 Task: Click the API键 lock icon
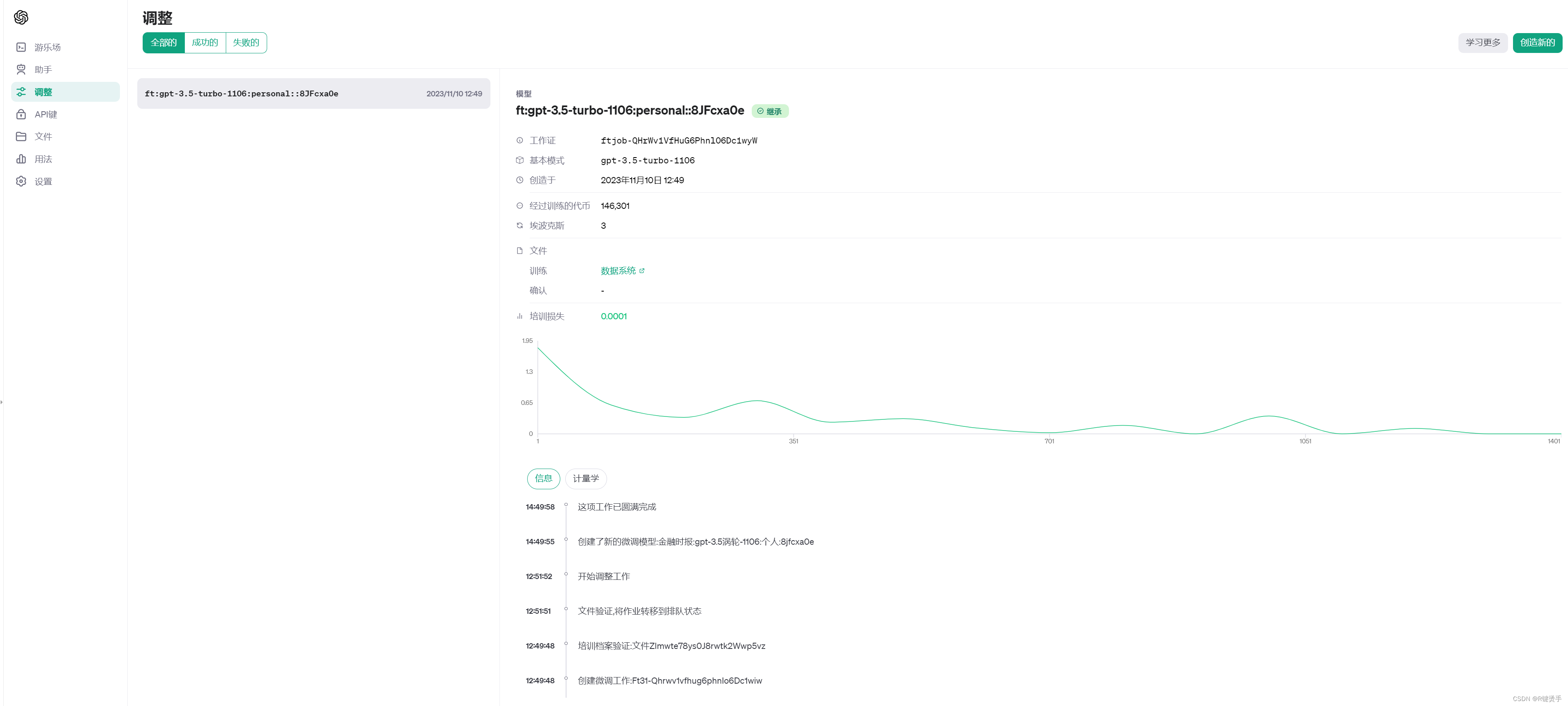point(22,115)
